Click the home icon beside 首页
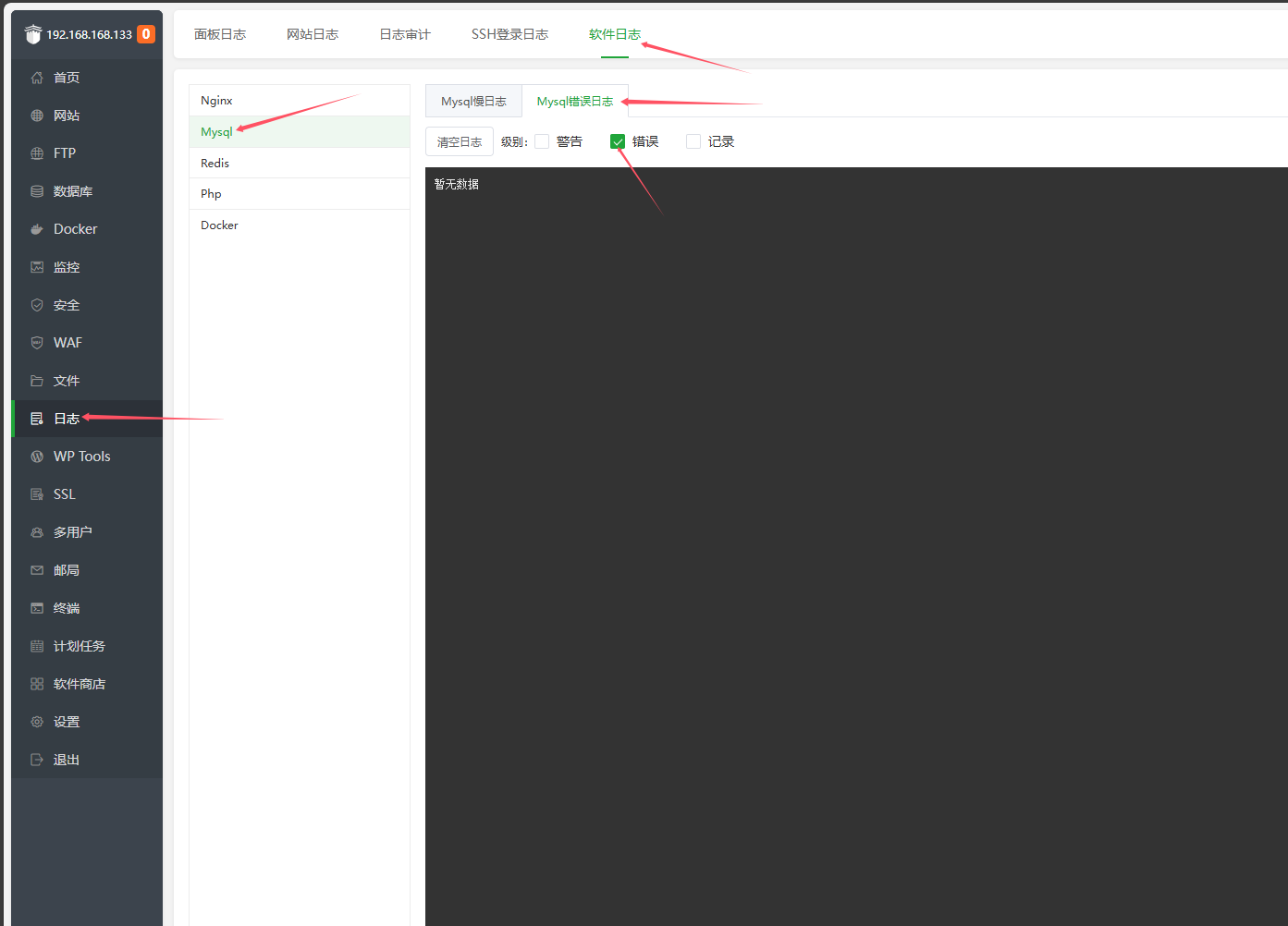Viewport: 1288px width, 926px height. (37, 78)
